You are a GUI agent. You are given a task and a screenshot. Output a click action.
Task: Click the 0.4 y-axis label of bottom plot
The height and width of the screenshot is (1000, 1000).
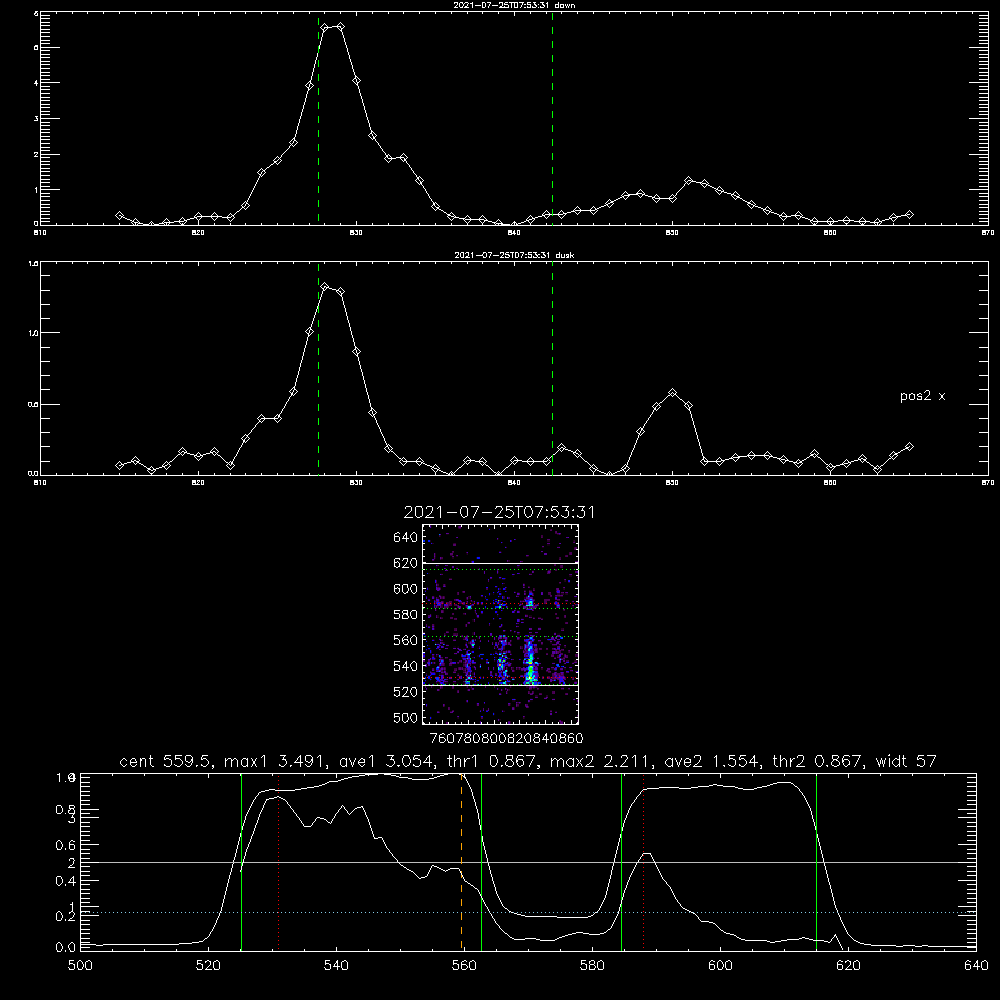coord(65,881)
